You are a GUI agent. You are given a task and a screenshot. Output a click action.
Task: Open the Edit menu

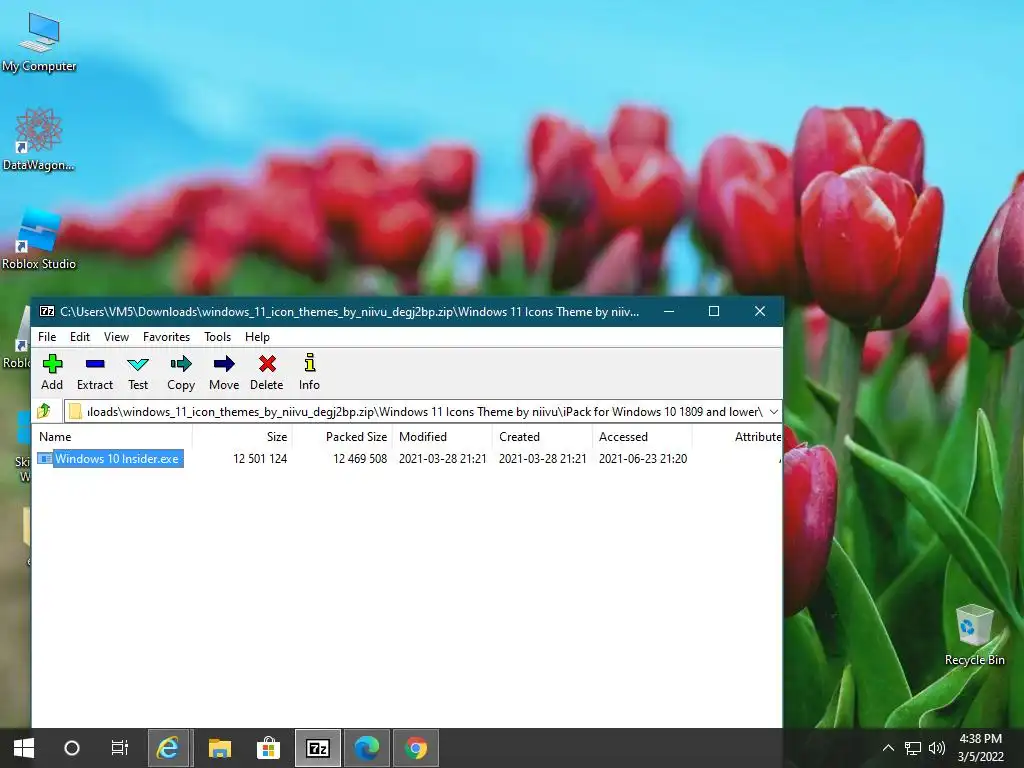click(80, 337)
